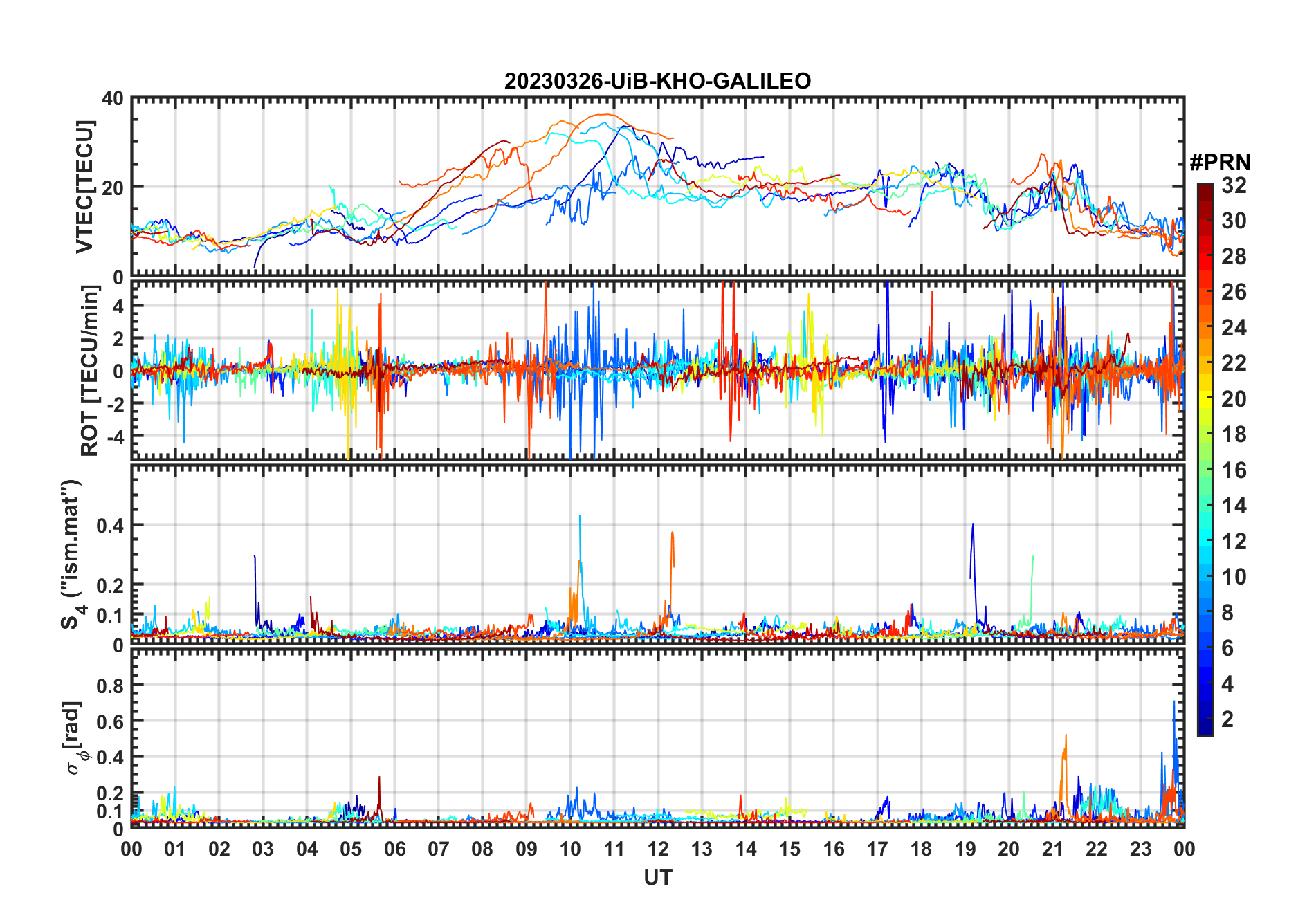The image size is (1316, 920).
Task: Click UT axis tick label 06
Action: [x=394, y=849]
